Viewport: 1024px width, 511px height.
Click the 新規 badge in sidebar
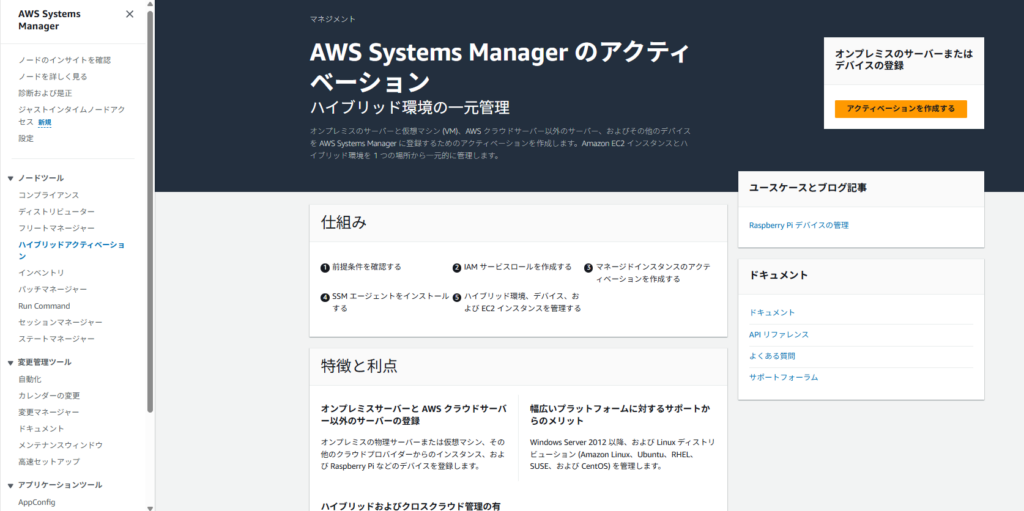point(44,123)
